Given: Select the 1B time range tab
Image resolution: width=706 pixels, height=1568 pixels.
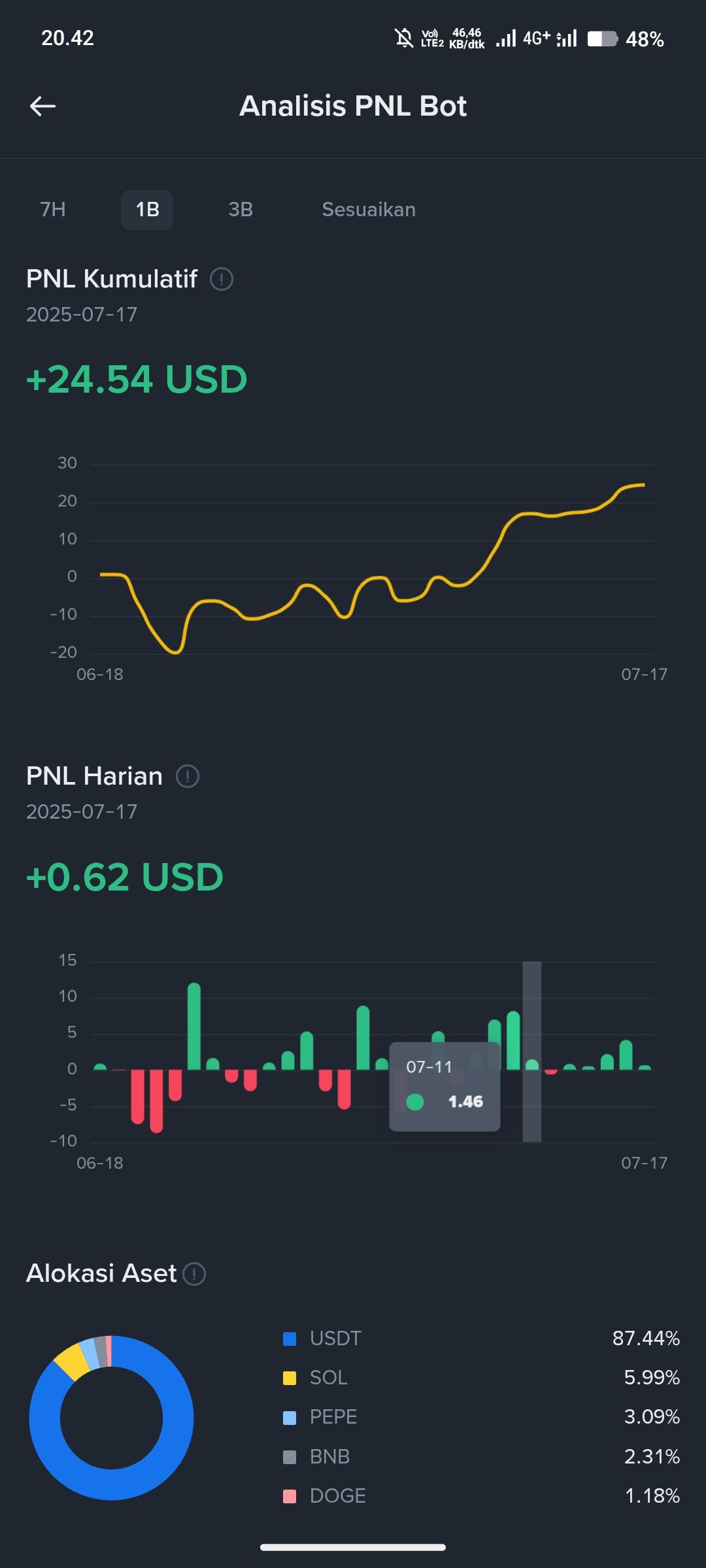Looking at the screenshot, I should 147,210.
